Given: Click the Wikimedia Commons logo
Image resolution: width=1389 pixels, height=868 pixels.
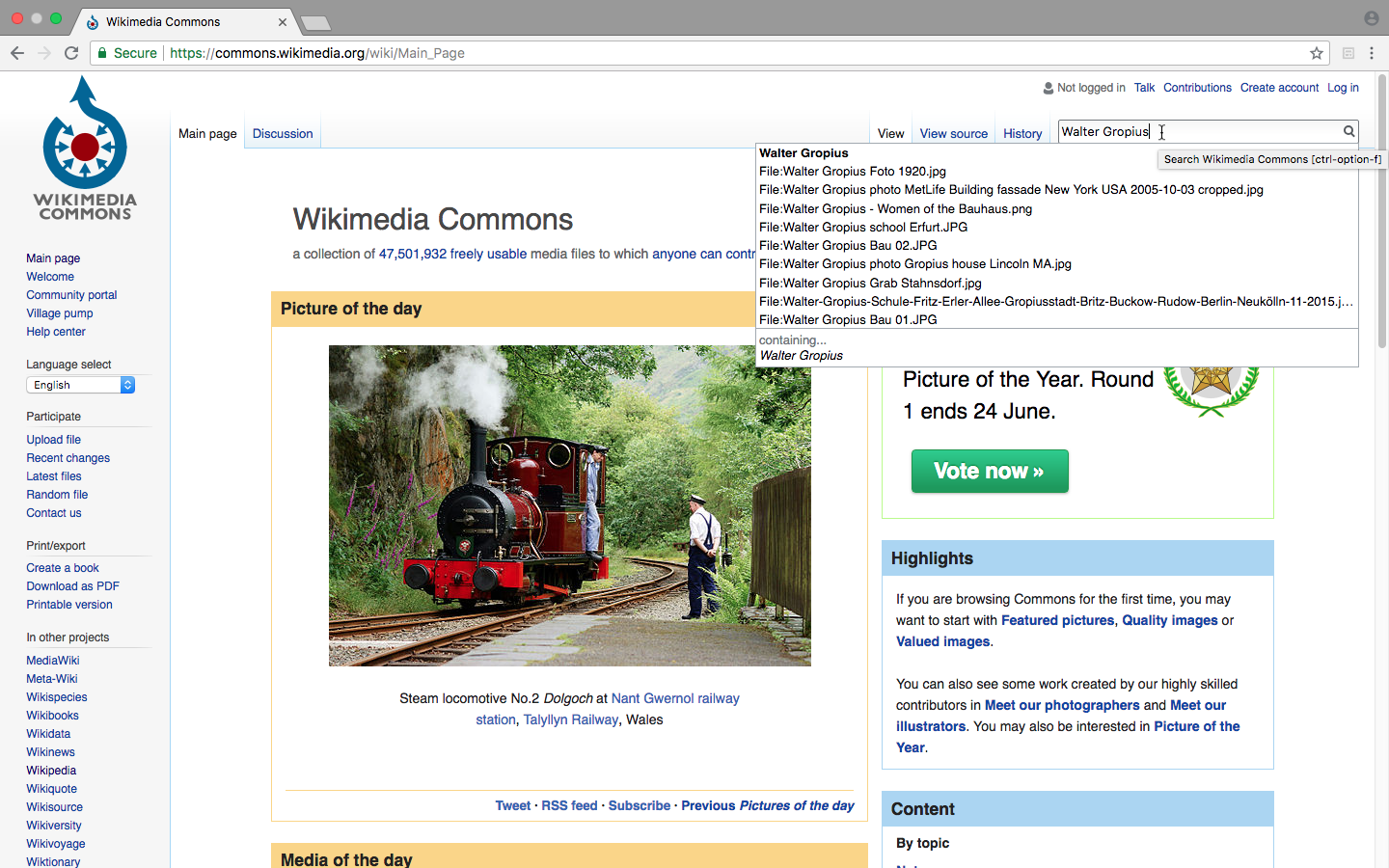Looking at the screenshot, I should tap(85, 148).
